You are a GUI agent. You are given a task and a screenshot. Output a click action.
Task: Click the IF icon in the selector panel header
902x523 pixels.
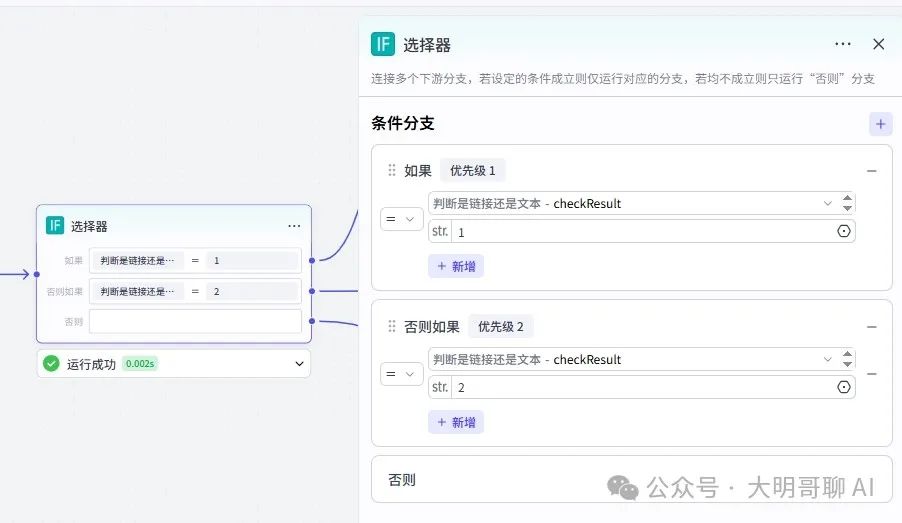tap(383, 44)
